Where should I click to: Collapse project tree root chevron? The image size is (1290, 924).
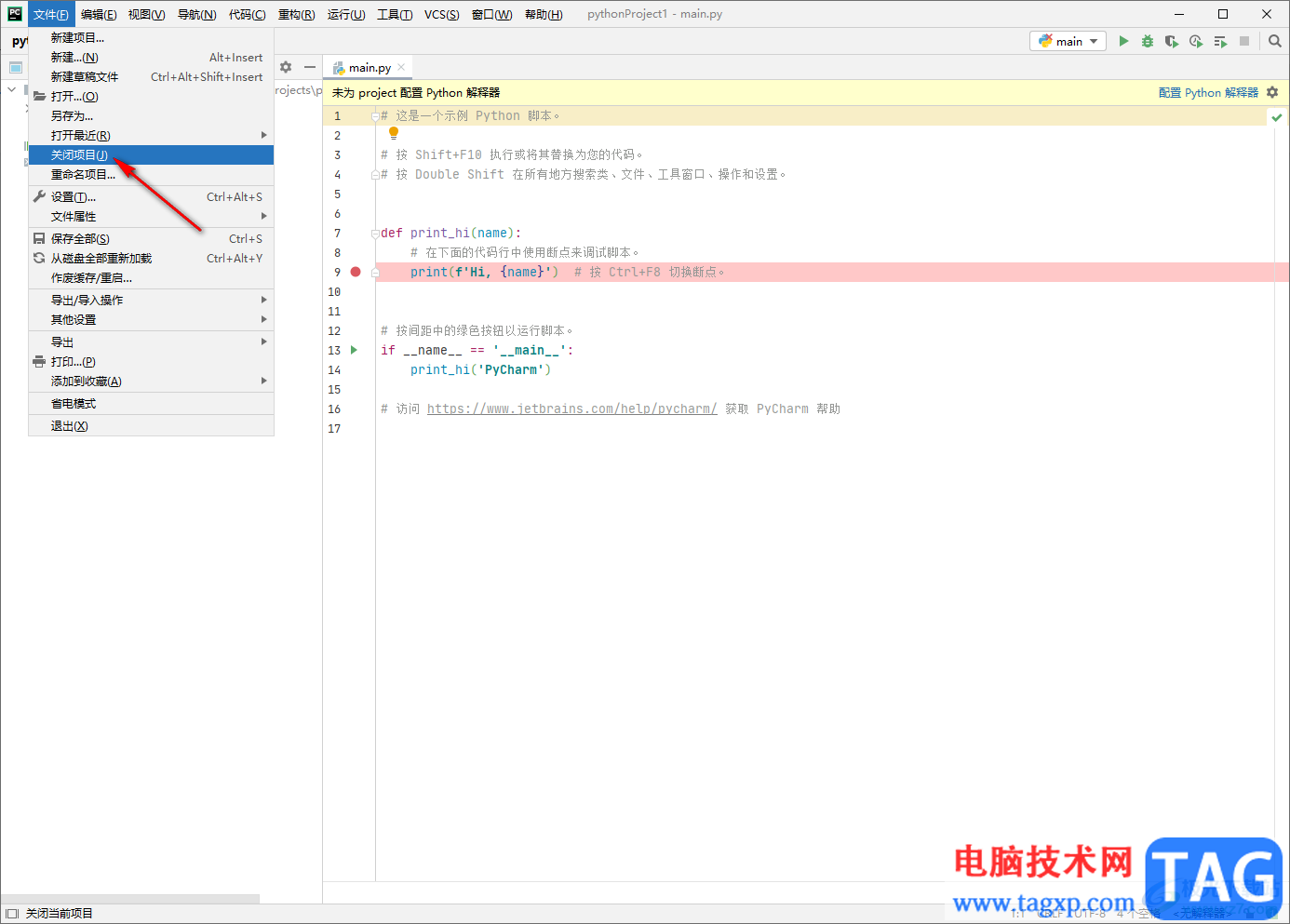click(x=11, y=89)
